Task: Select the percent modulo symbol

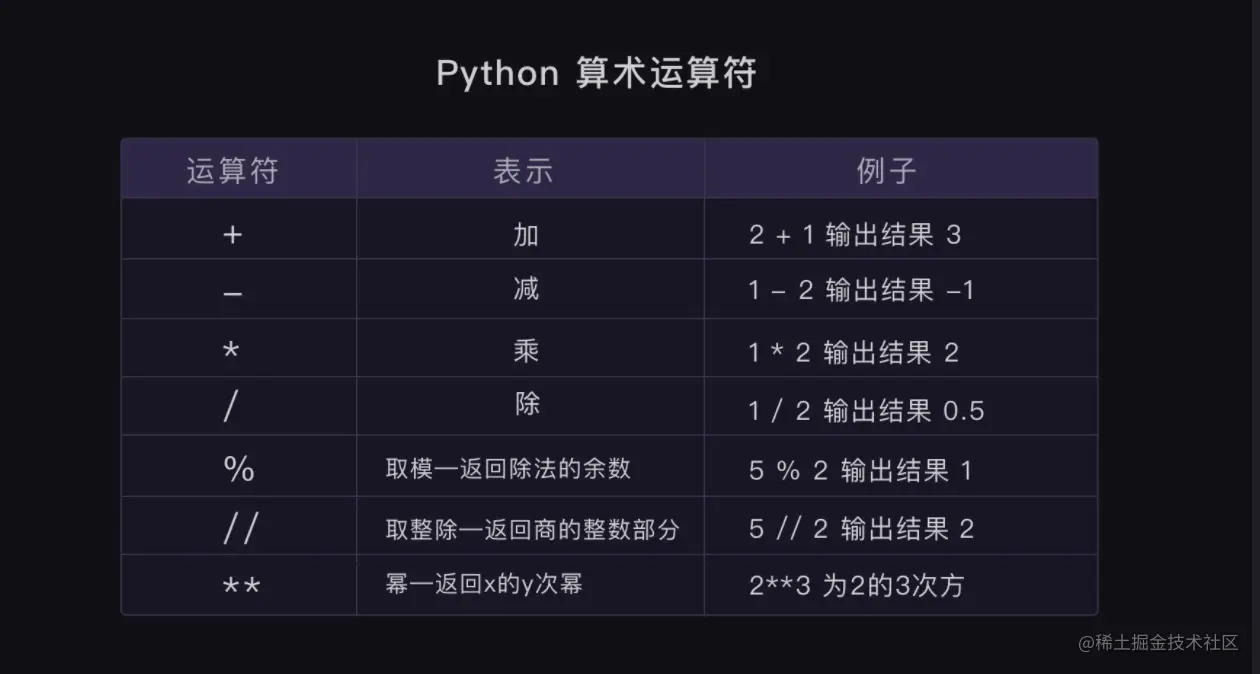Action: point(239,469)
